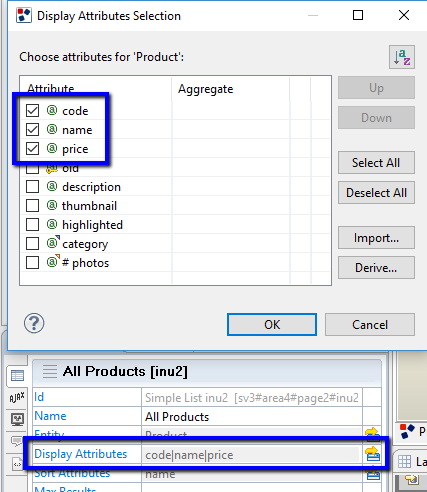Select the table properties side tab icon
This screenshot has width=427, height=492.
coord(17,376)
